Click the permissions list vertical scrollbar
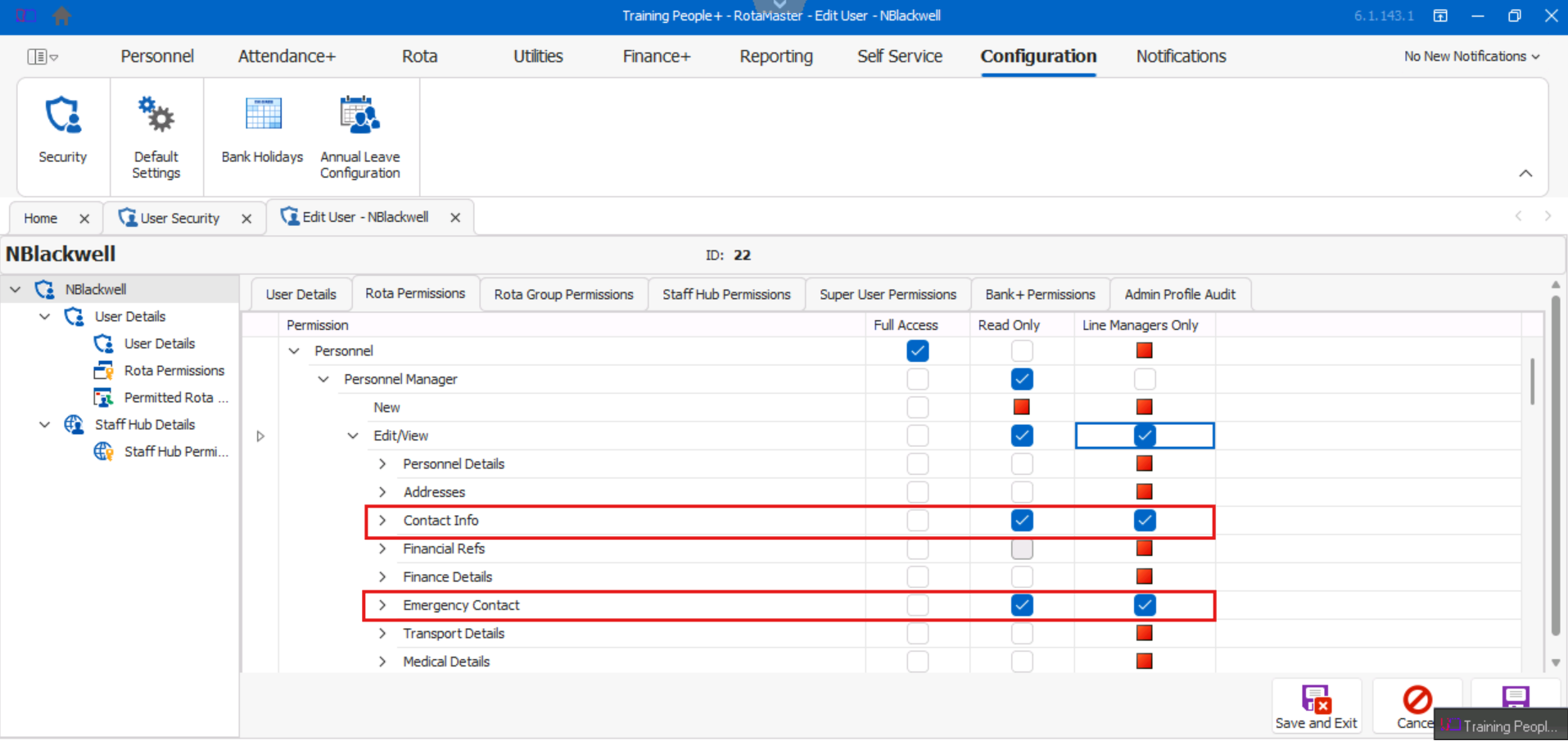The width and height of the screenshot is (1568, 741). tap(1532, 381)
